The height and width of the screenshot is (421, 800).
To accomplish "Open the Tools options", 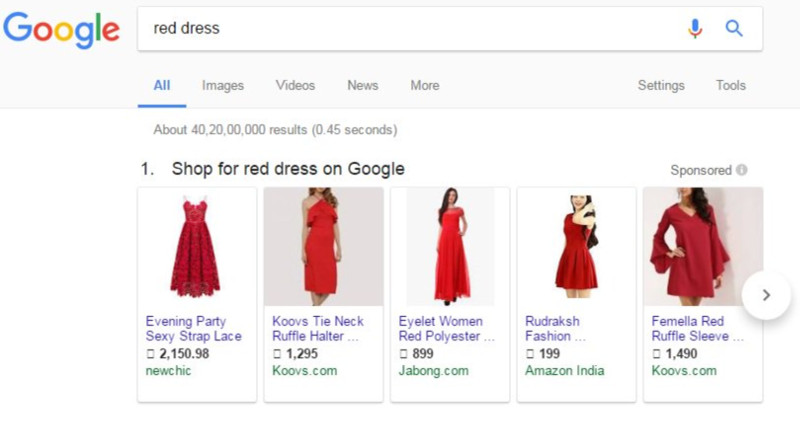I will point(730,86).
